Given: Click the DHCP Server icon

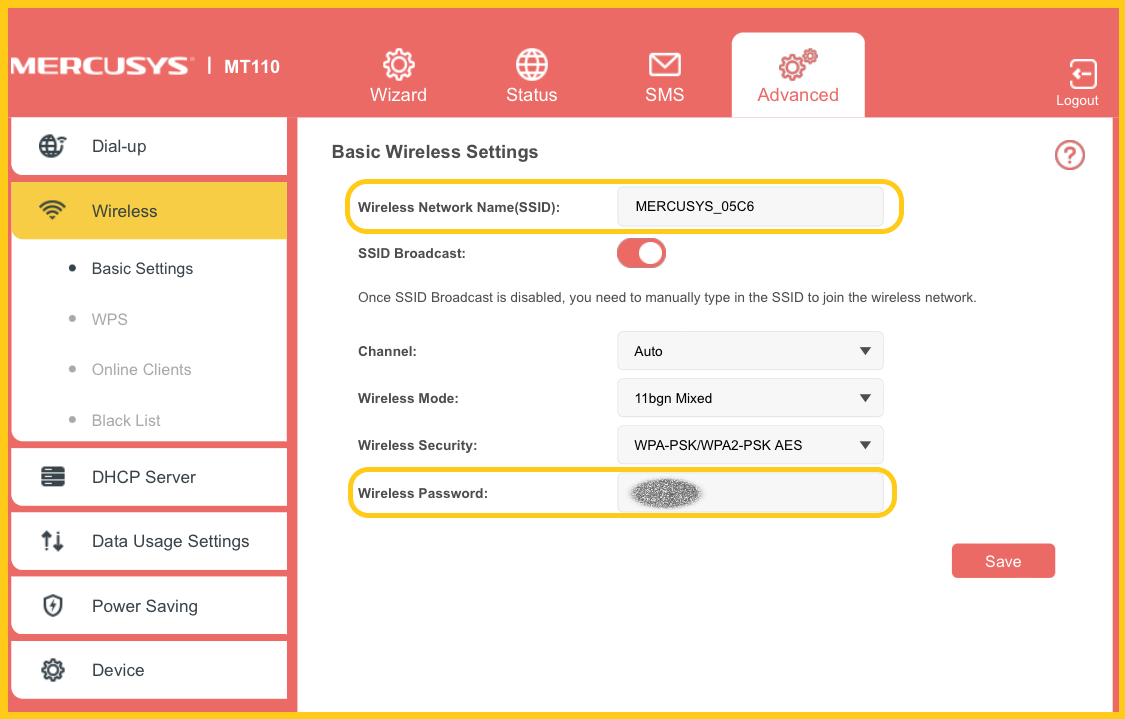Looking at the screenshot, I should [x=53, y=476].
